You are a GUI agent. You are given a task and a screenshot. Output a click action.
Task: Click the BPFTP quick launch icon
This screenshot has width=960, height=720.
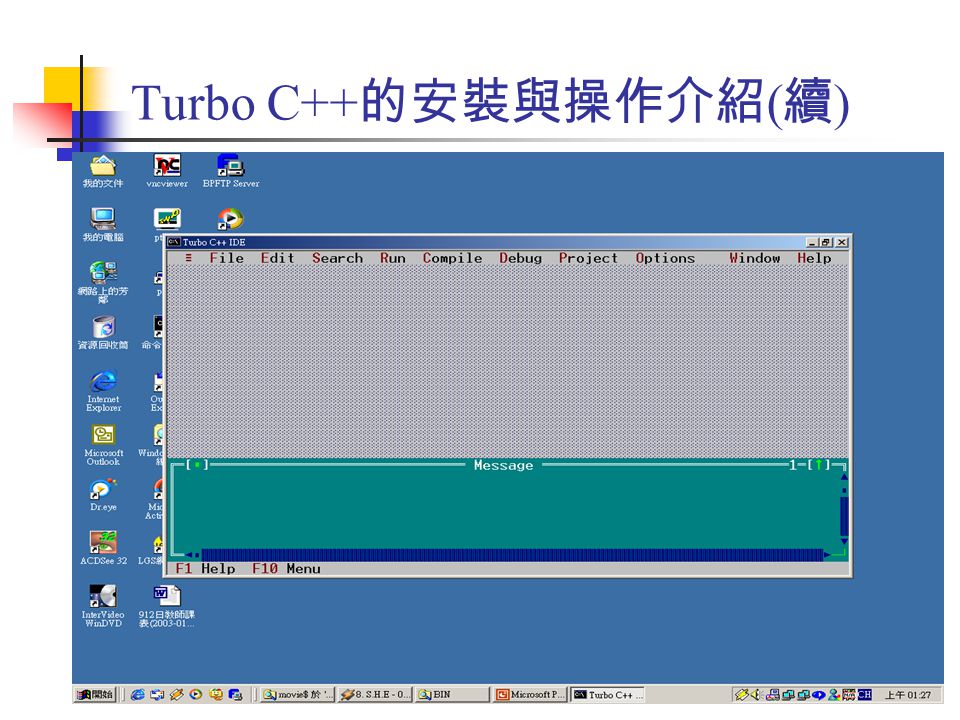coord(235,694)
